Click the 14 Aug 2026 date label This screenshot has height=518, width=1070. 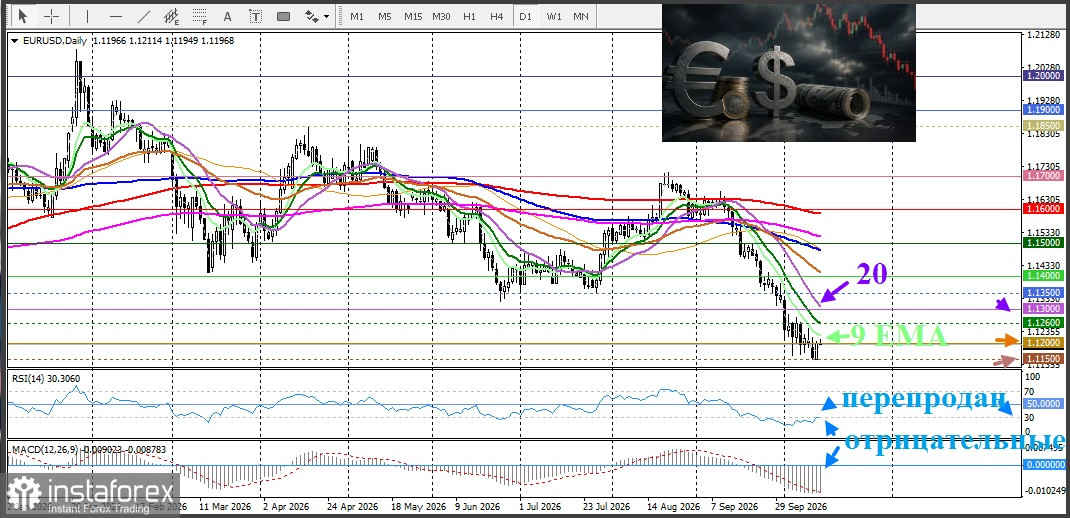click(674, 508)
